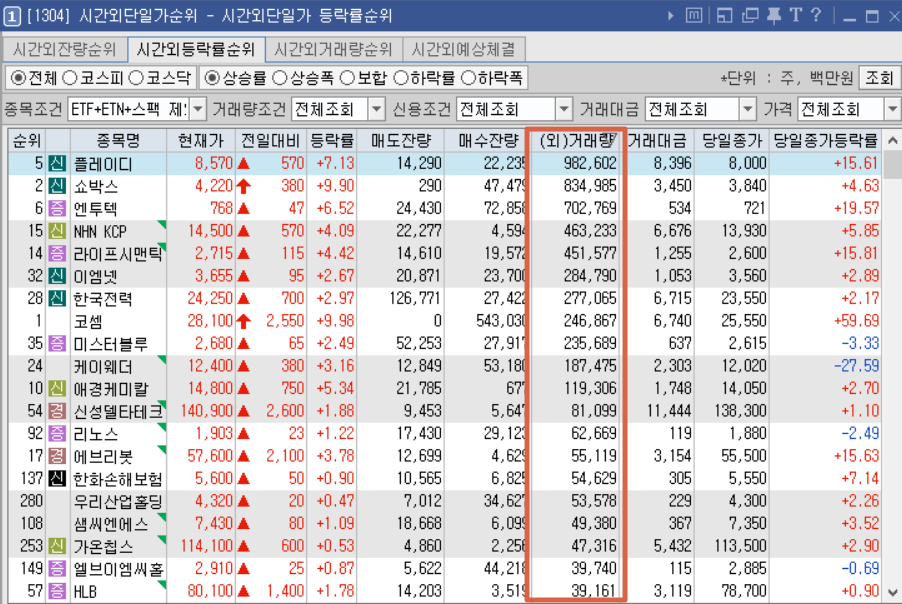Viewport: 902px width, 604px height.
Task: Click the 신 badge beside 쇼박스
Action: [57, 186]
